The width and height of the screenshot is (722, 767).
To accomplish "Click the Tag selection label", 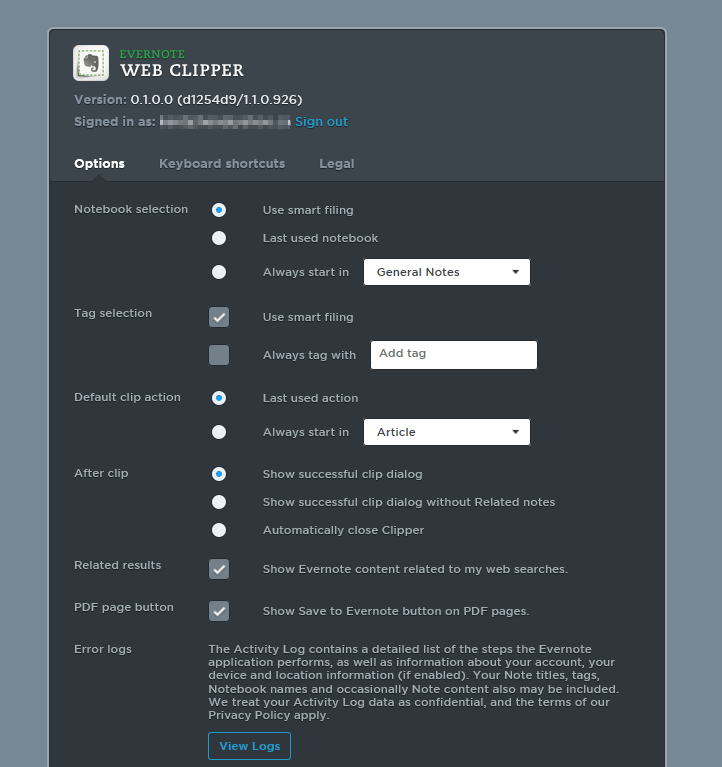I will pos(113,313).
